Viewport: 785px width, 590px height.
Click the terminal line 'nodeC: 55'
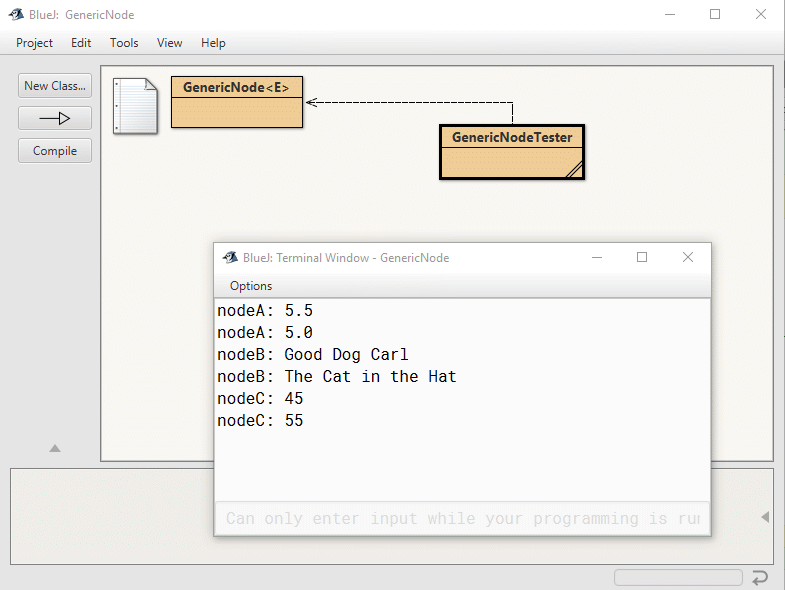[260, 421]
